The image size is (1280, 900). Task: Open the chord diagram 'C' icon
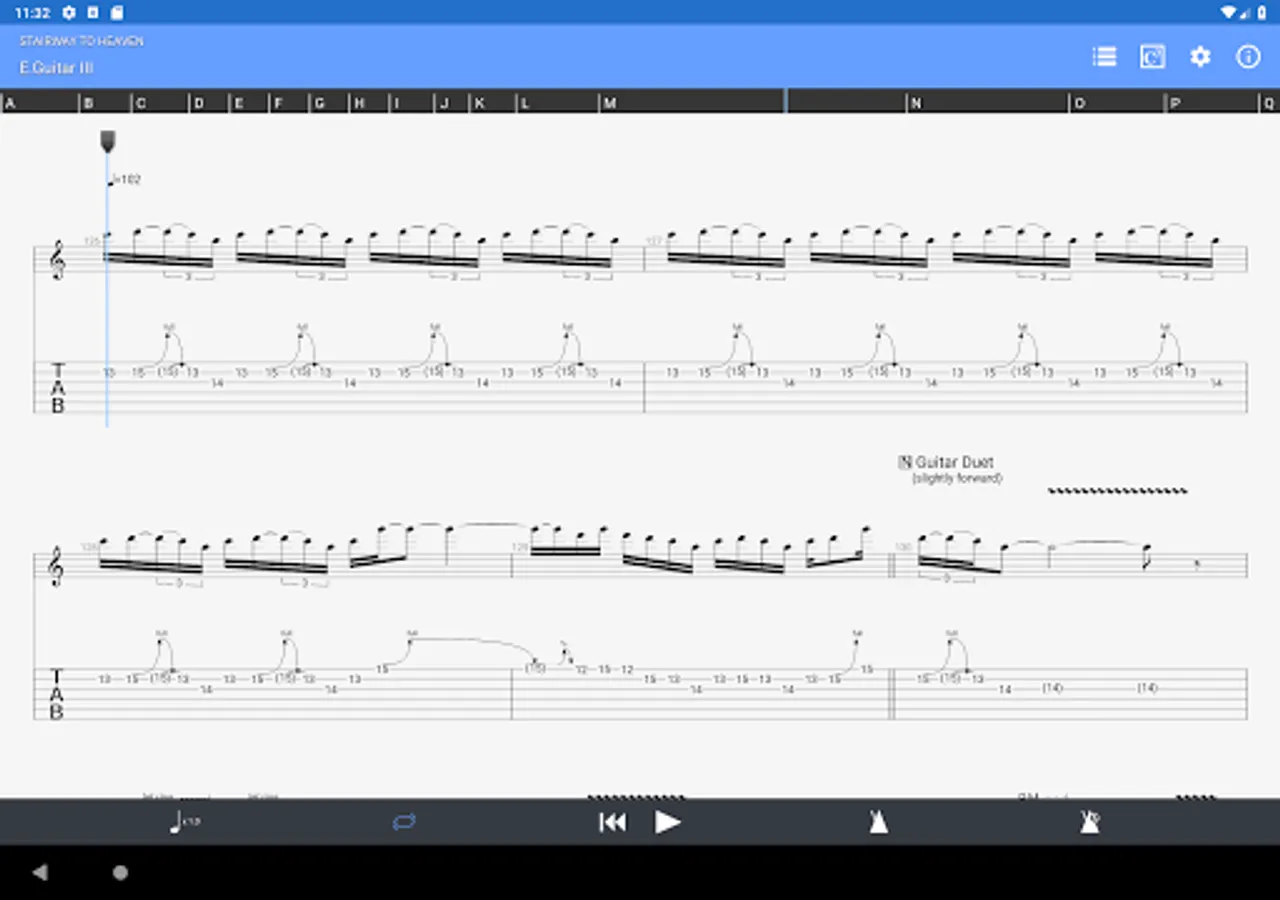click(1152, 57)
